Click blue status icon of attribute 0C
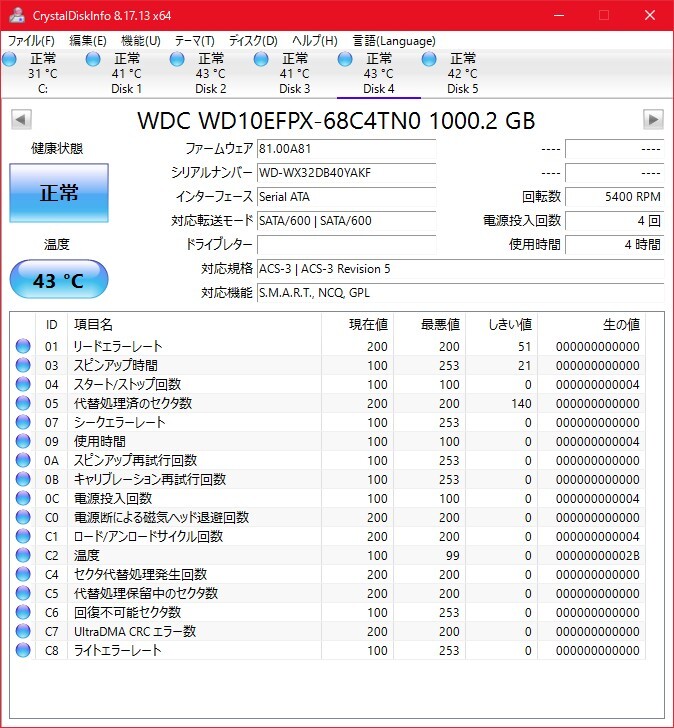Screen dimensions: 674x728 click(23, 498)
